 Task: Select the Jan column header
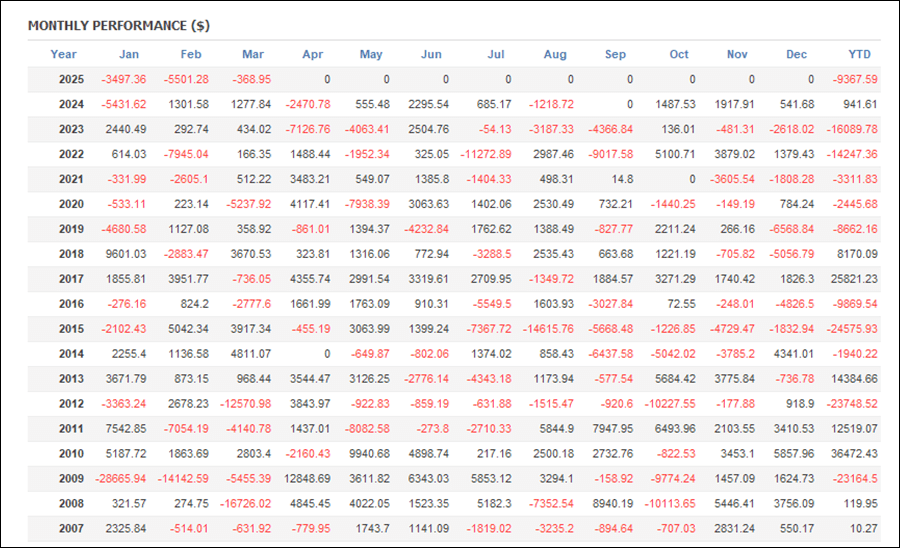(x=129, y=55)
